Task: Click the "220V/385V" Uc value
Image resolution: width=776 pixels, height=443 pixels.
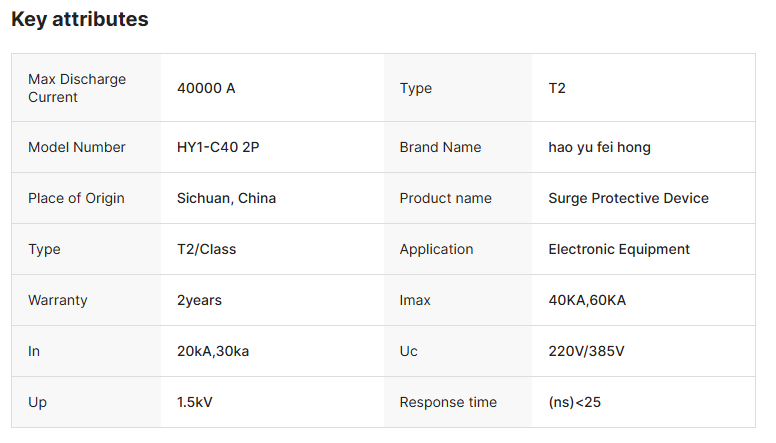Action: [586, 351]
